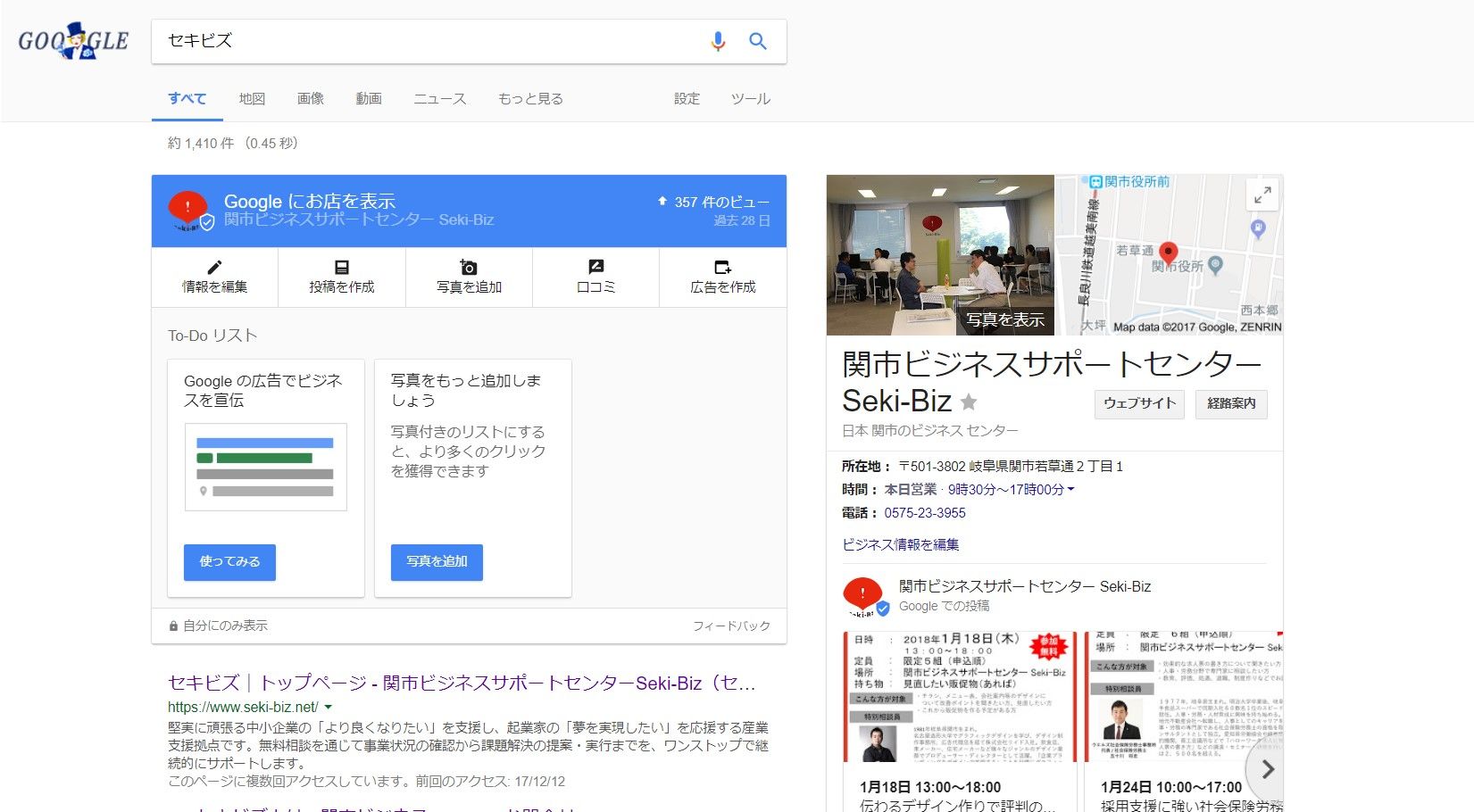Click the star icon next to Seki-Biz title

[969, 402]
